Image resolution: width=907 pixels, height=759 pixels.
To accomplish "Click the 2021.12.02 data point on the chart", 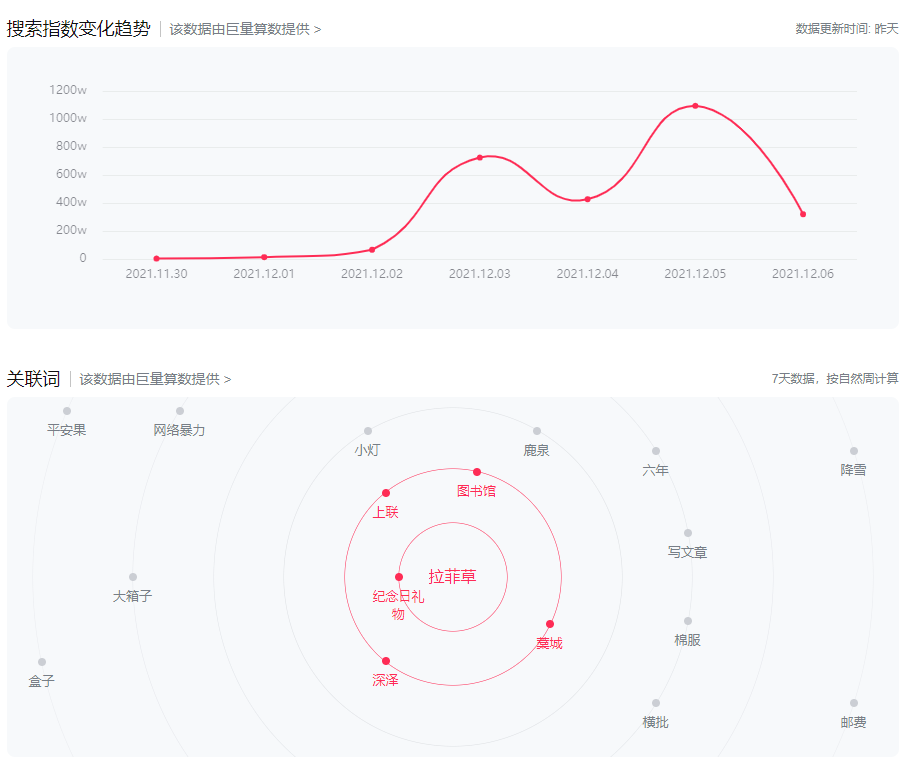I will pyautogui.click(x=372, y=250).
